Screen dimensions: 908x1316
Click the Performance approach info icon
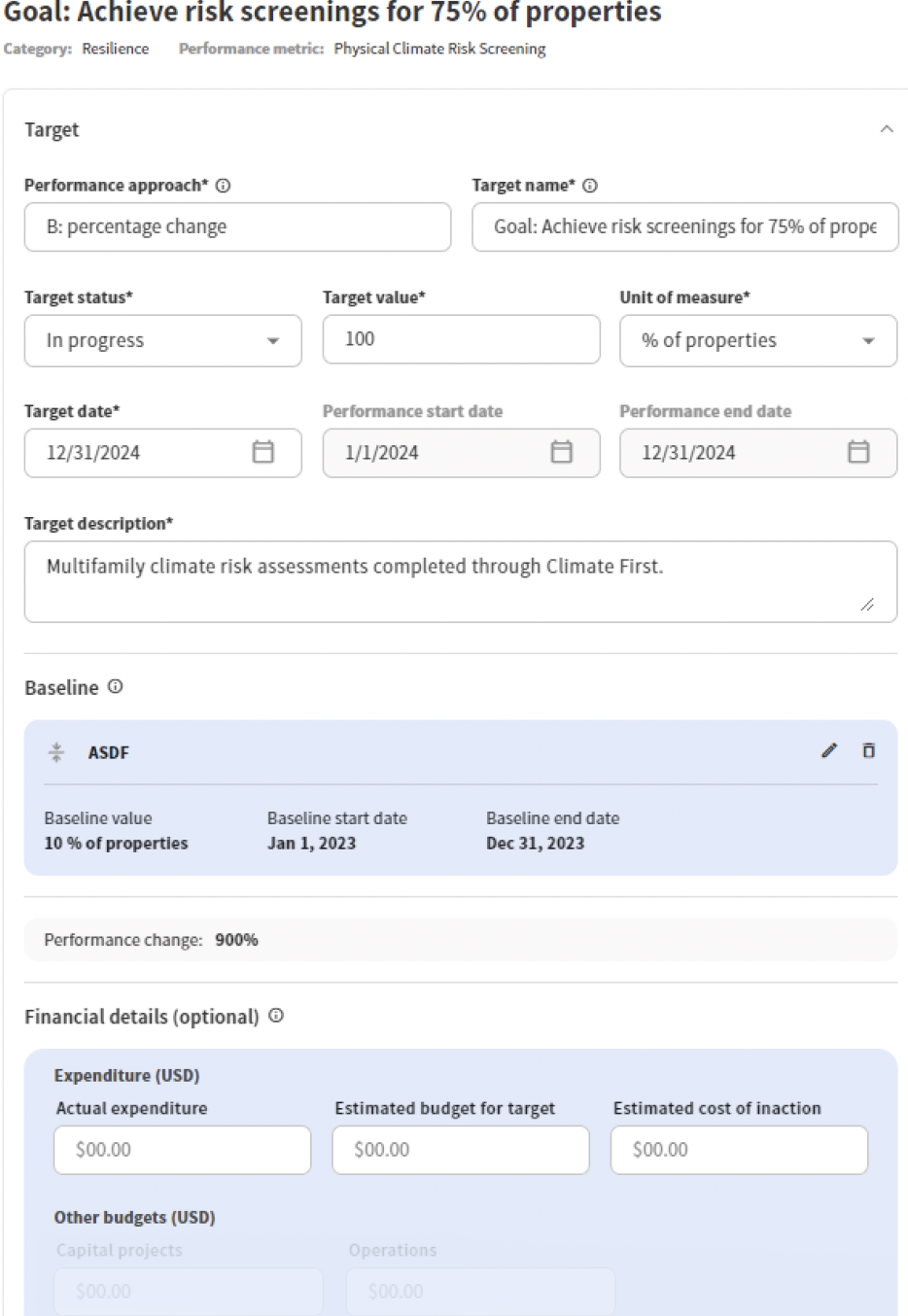click(224, 185)
